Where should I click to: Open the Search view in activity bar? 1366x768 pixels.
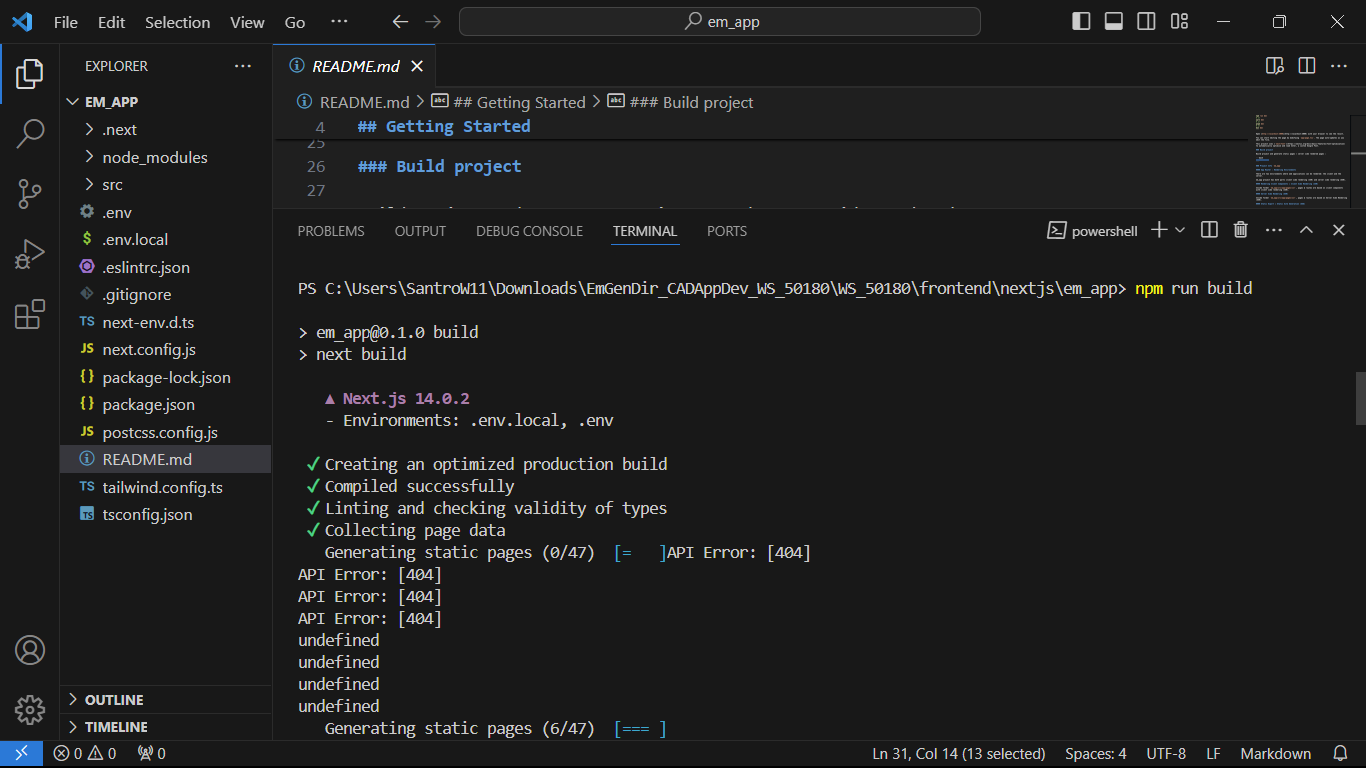pyautogui.click(x=30, y=133)
